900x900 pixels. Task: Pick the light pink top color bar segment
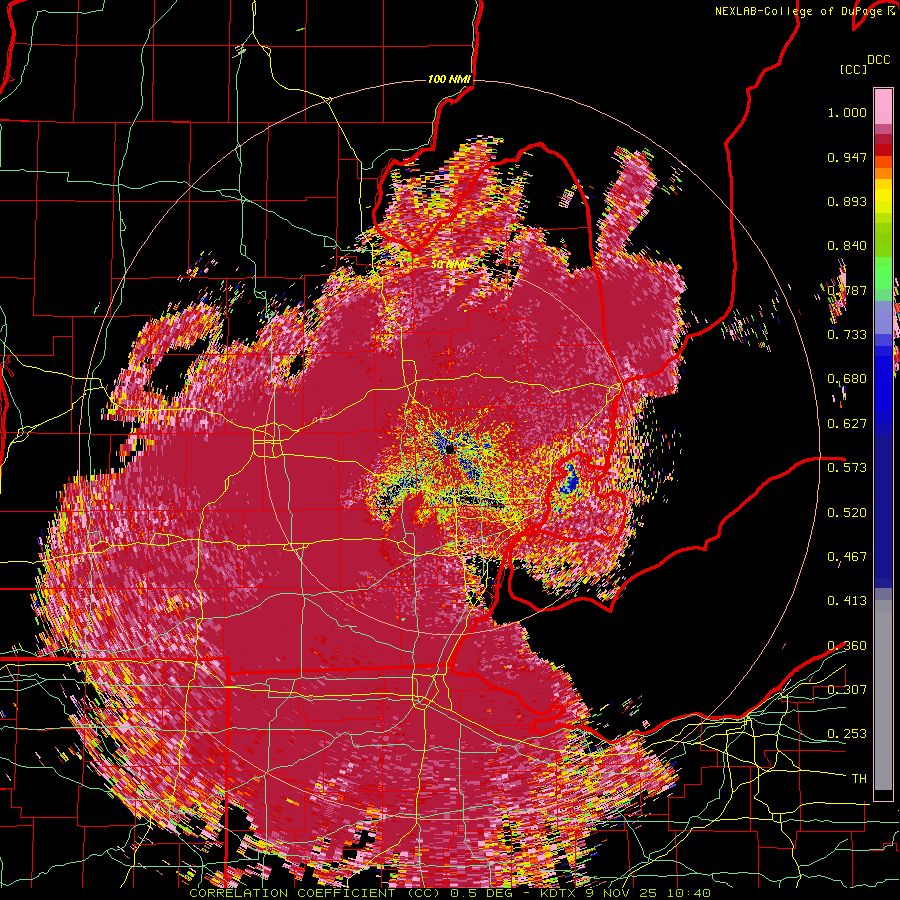pos(883,106)
